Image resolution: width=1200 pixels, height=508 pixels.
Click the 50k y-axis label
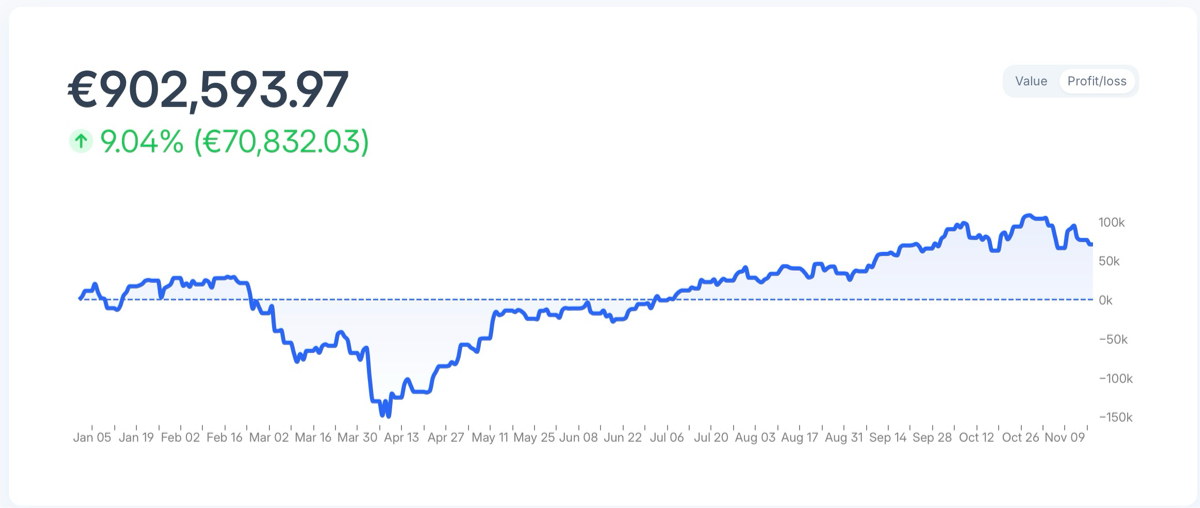[x=1109, y=261]
